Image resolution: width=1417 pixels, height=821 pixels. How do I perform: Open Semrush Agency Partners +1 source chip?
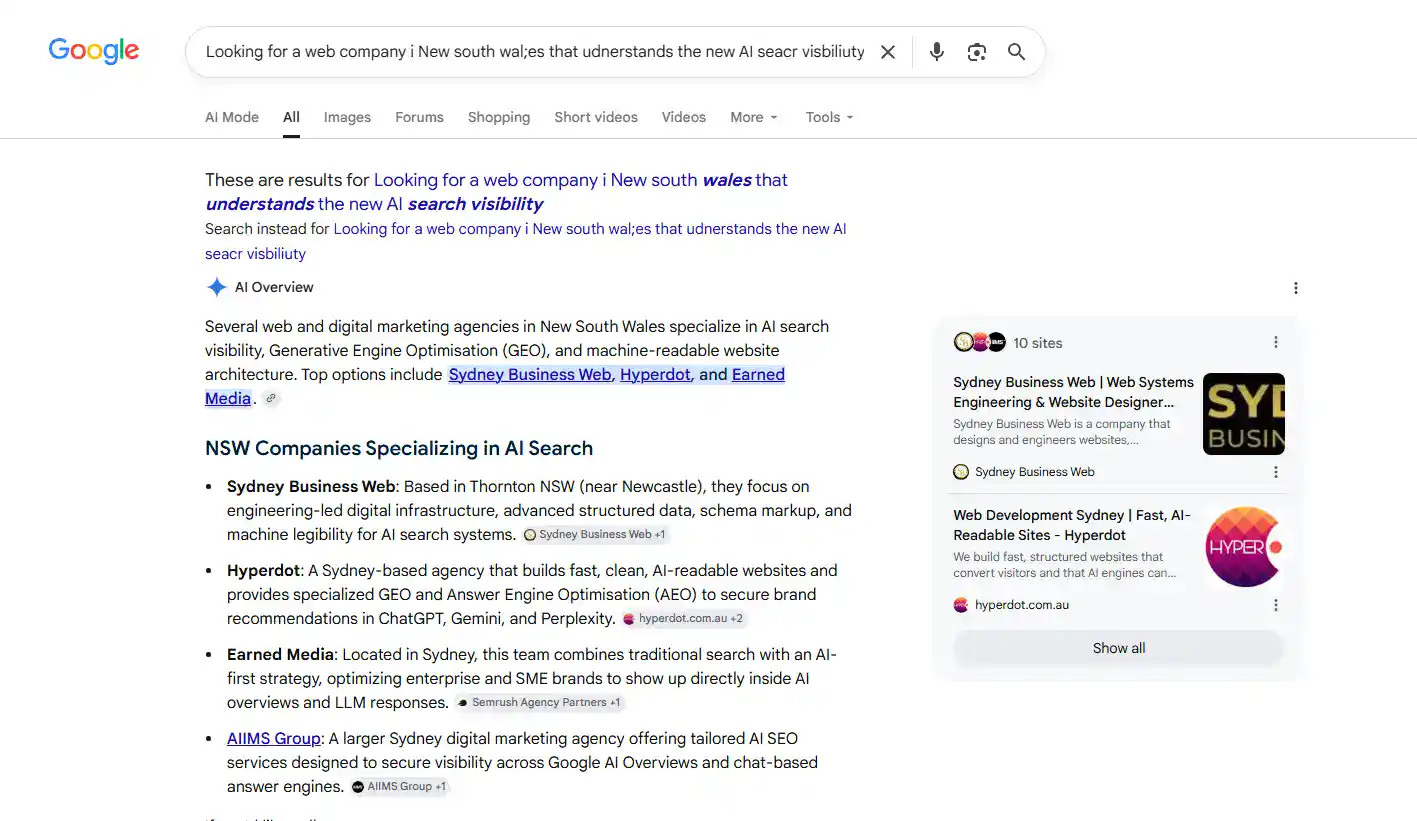[x=539, y=702]
